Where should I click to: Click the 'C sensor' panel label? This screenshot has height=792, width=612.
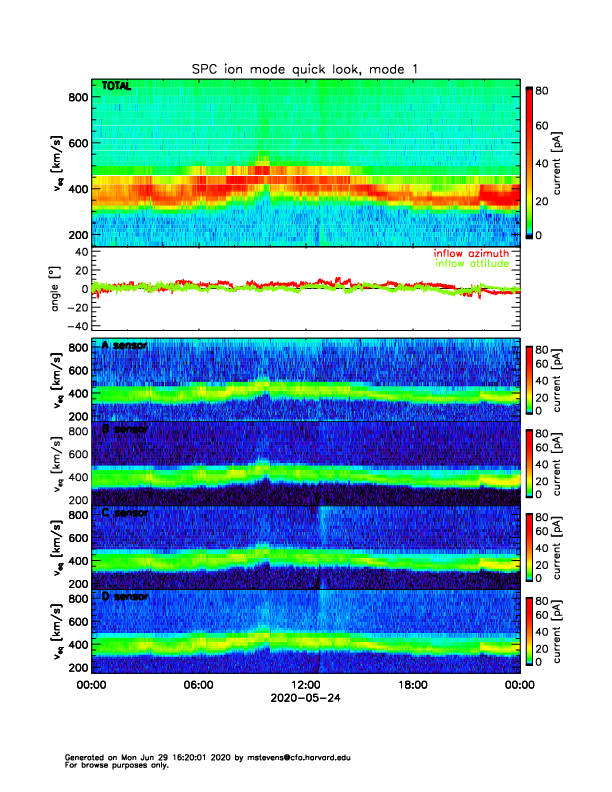click(x=124, y=513)
